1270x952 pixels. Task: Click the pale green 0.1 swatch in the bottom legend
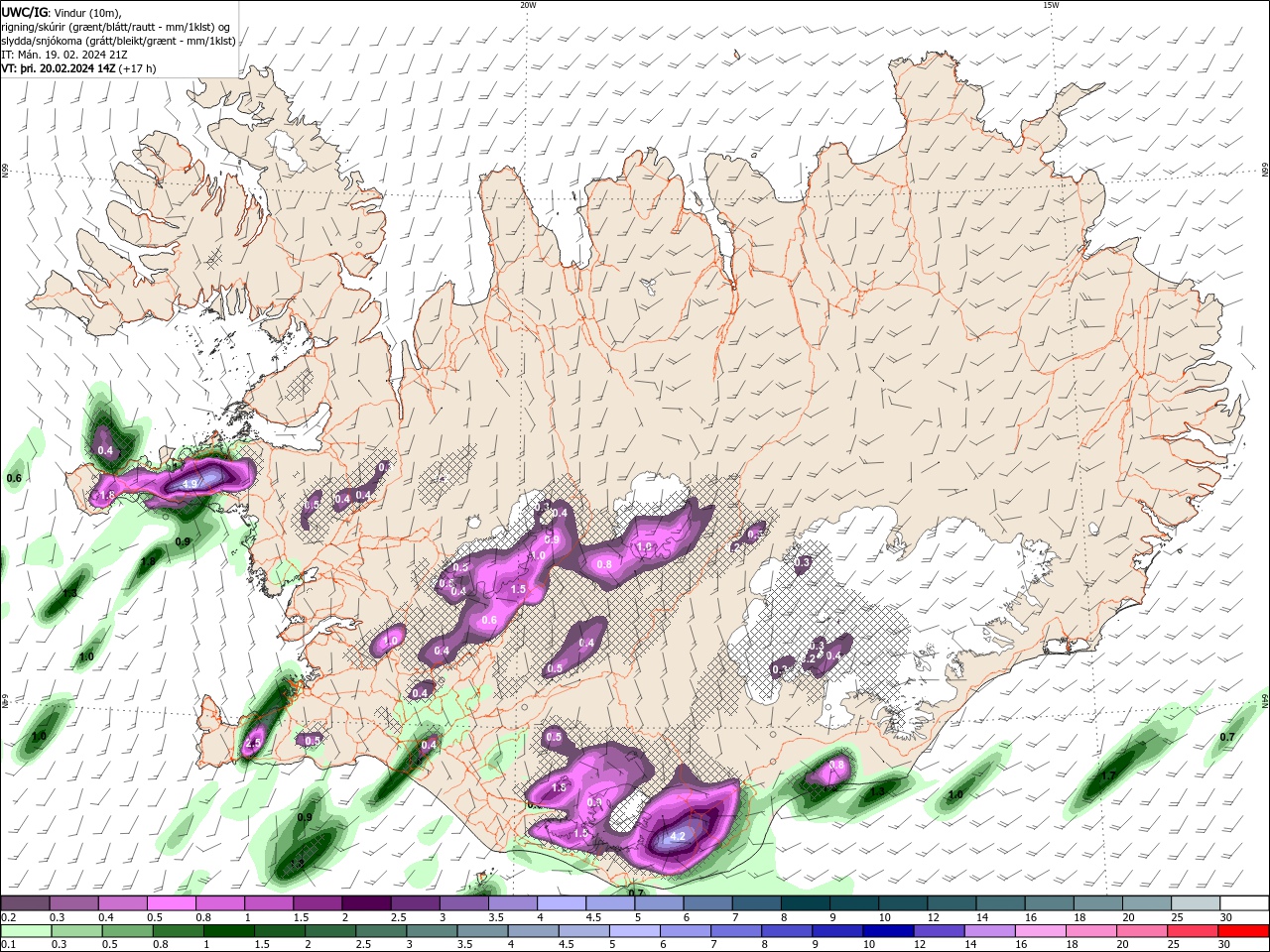click(x=25, y=931)
